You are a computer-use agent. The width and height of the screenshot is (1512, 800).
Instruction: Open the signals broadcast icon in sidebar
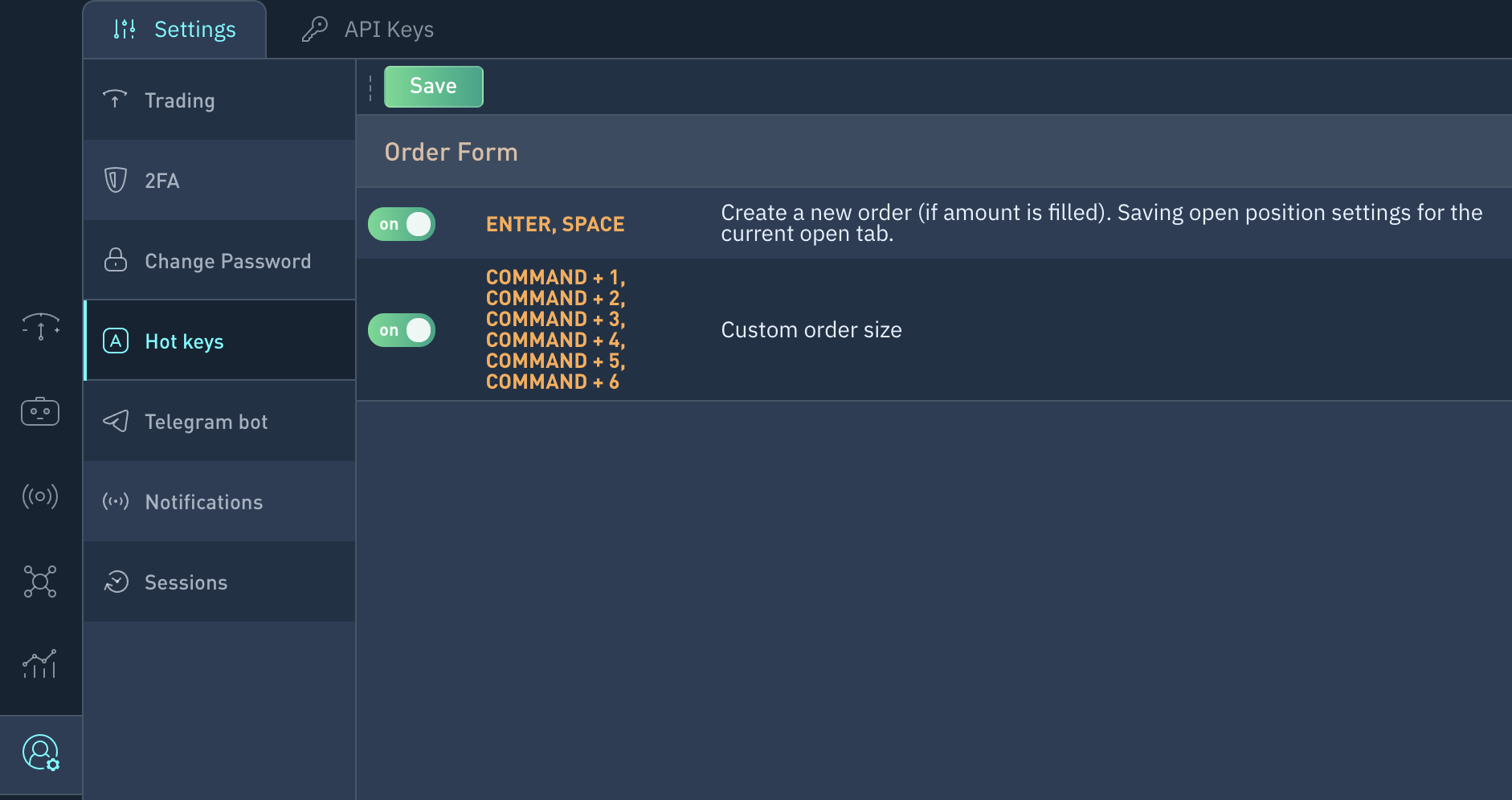click(40, 496)
